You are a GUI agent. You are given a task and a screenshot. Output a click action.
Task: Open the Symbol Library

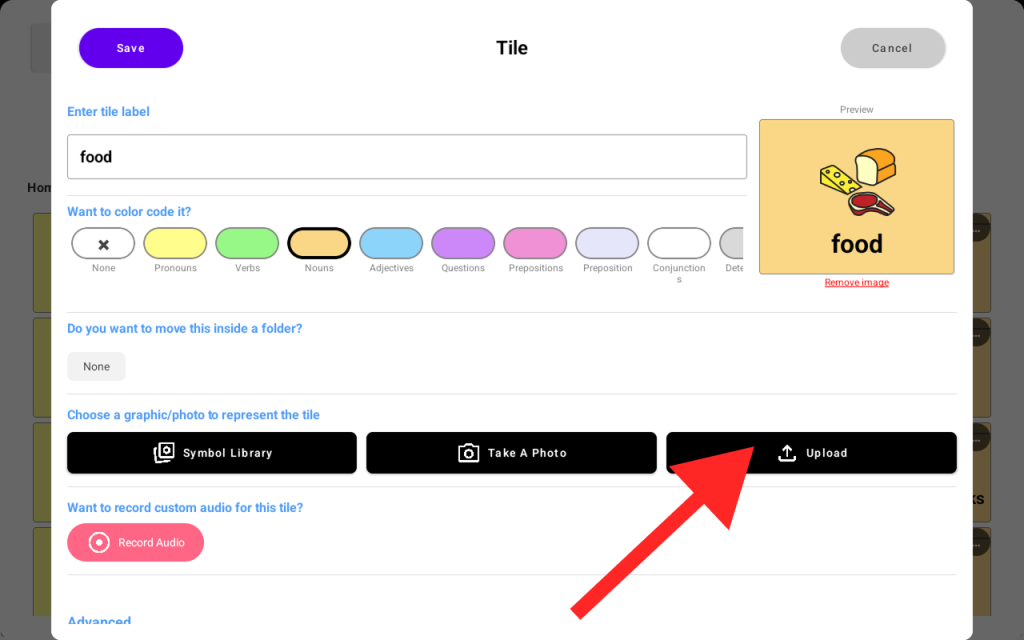(x=212, y=453)
